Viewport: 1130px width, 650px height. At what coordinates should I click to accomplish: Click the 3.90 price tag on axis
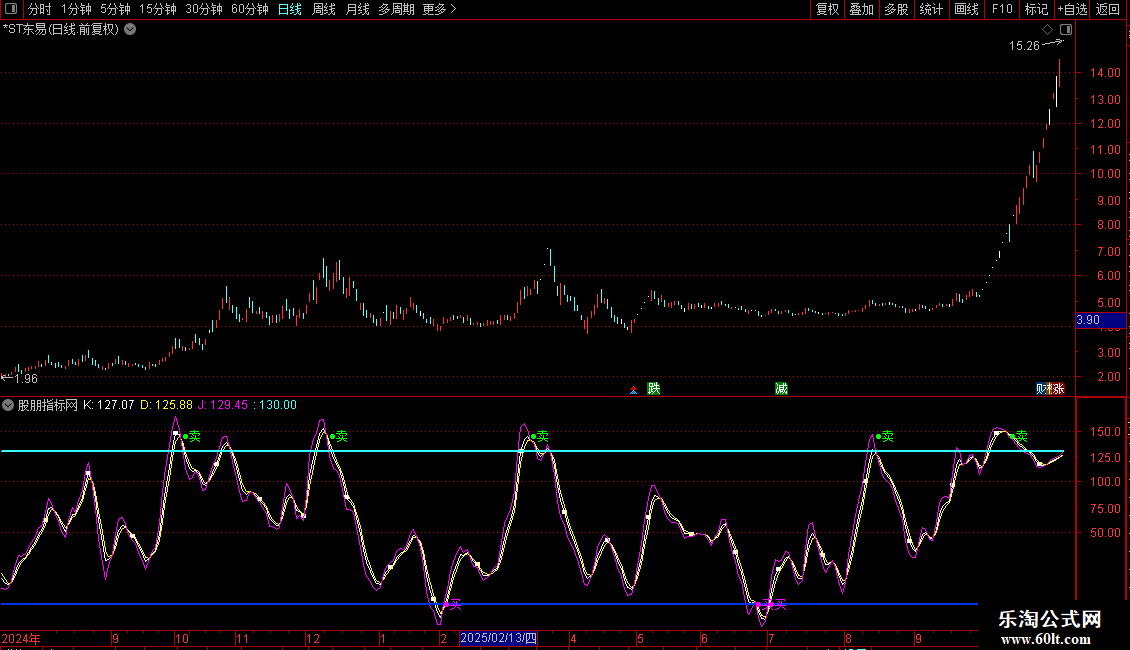tap(1088, 319)
